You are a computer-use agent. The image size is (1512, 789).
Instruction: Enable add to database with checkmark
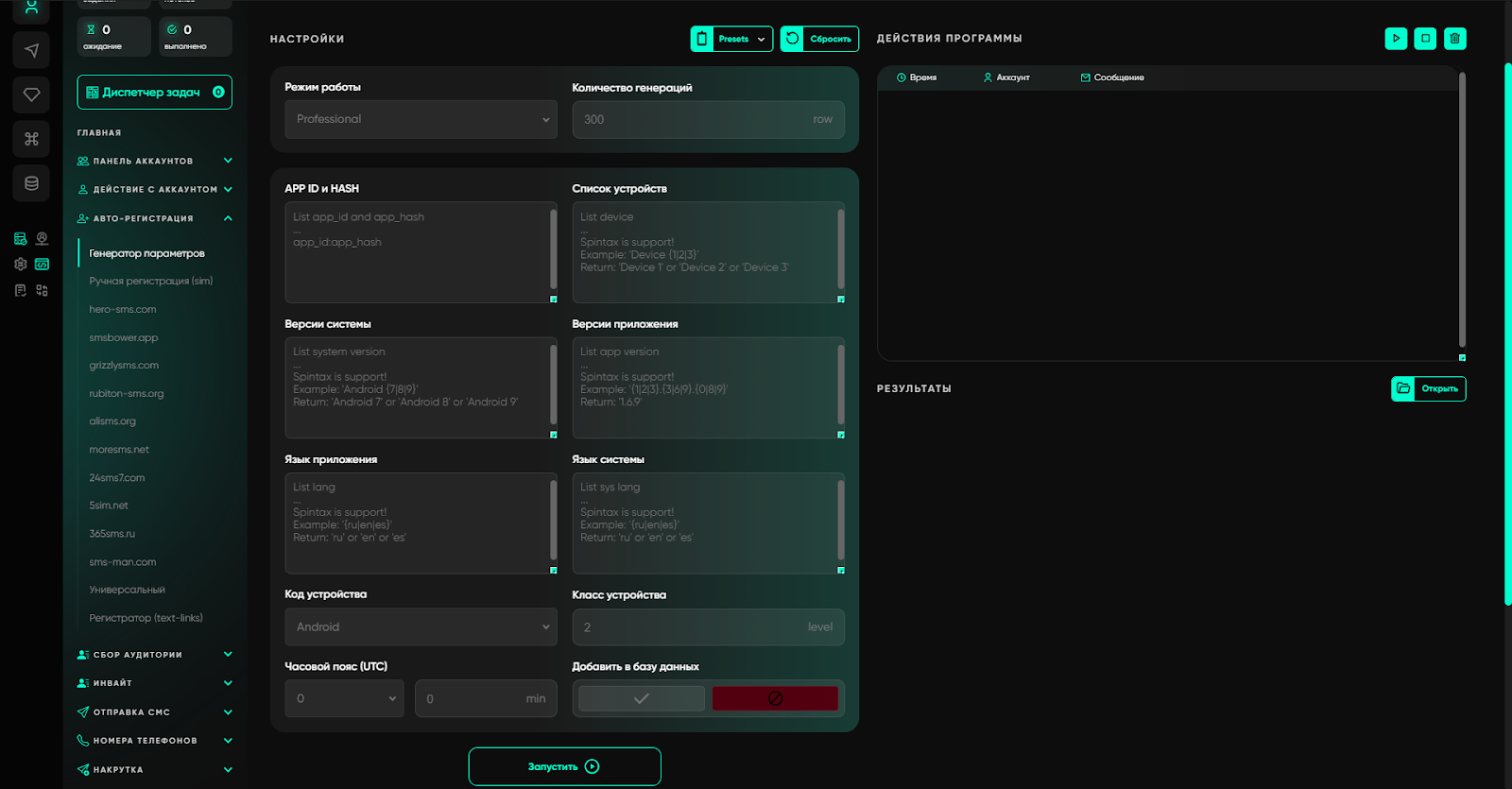[x=641, y=698]
